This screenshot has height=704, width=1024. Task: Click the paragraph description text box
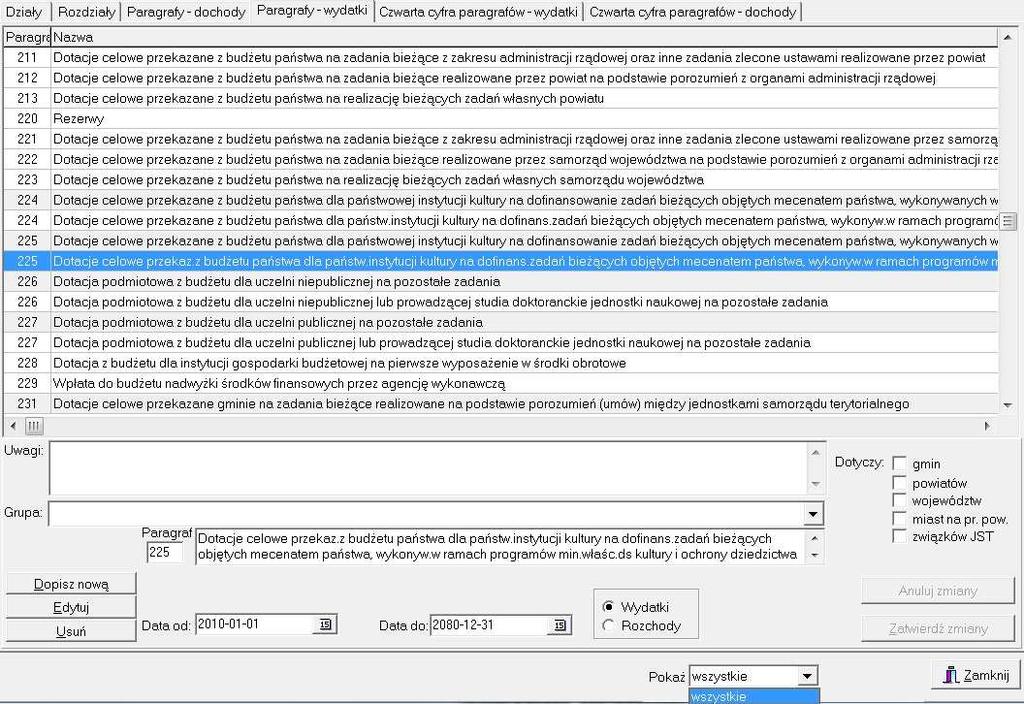502,547
